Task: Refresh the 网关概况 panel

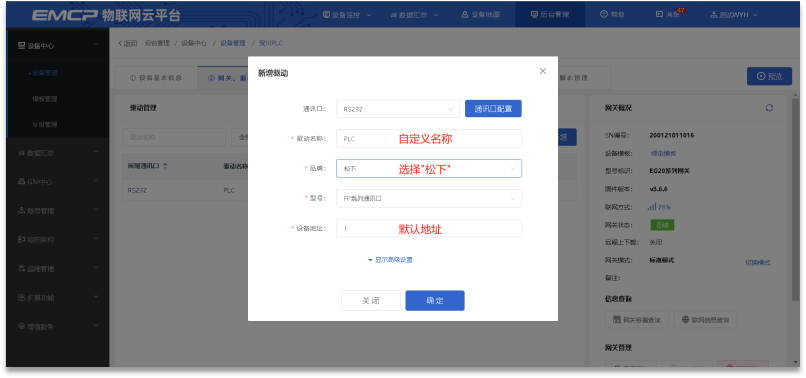Action: pyautogui.click(x=769, y=108)
